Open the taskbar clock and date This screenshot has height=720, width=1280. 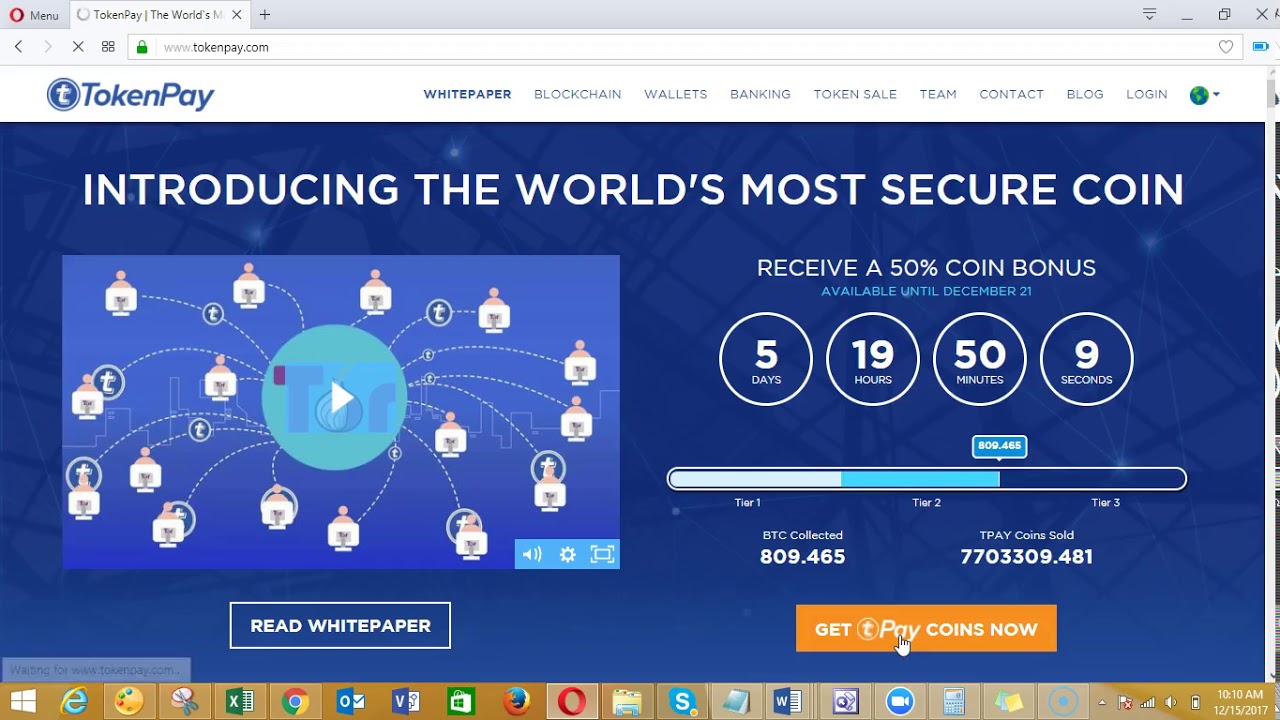click(1240, 702)
